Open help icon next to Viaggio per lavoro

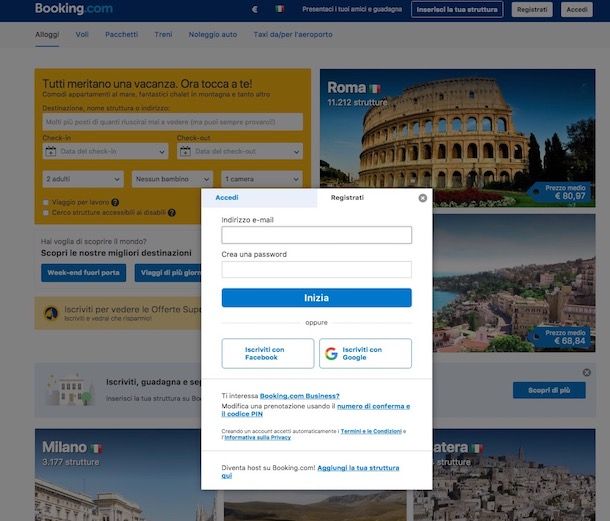click(x=115, y=202)
